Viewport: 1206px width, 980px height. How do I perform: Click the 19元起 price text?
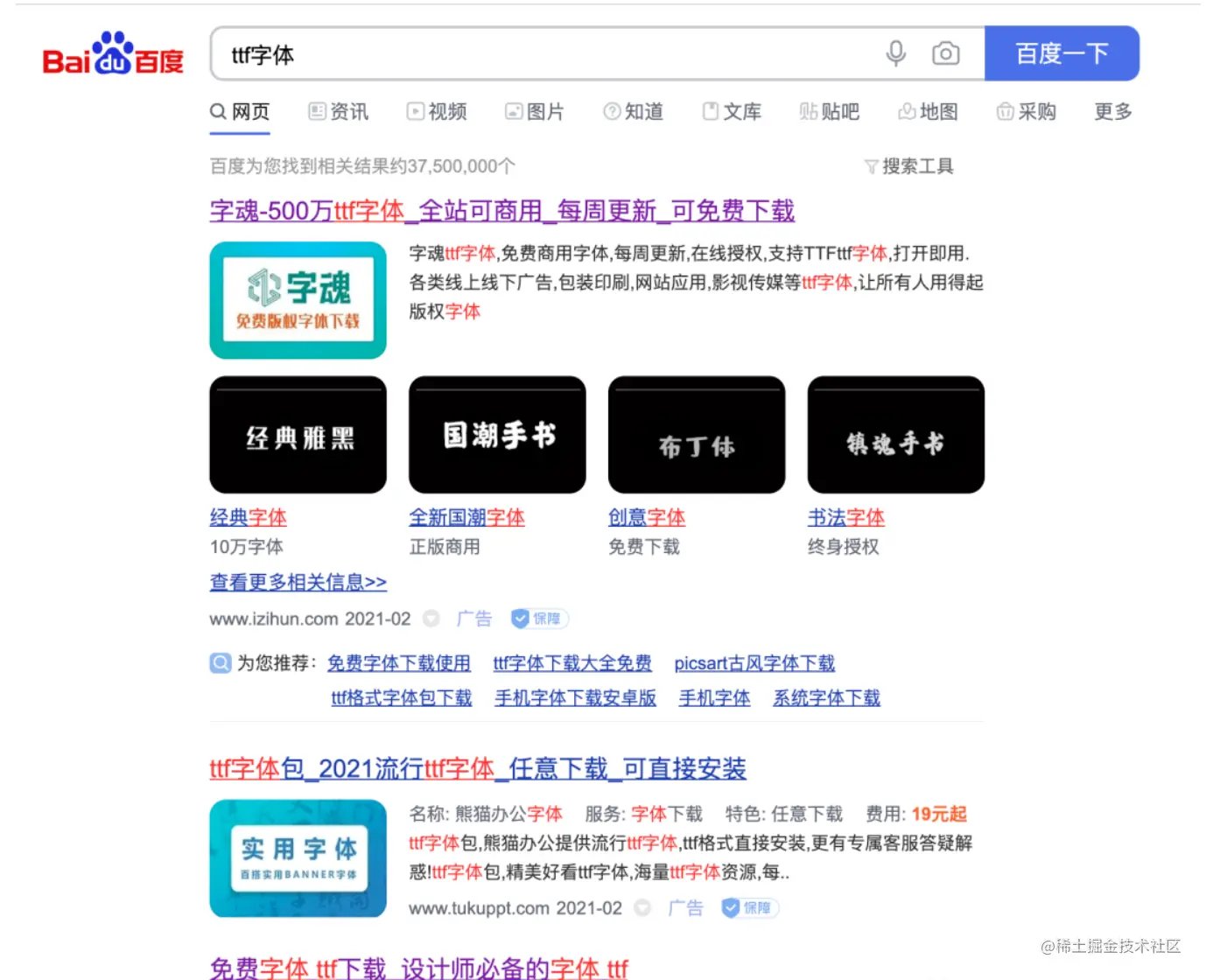pyautogui.click(x=940, y=815)
